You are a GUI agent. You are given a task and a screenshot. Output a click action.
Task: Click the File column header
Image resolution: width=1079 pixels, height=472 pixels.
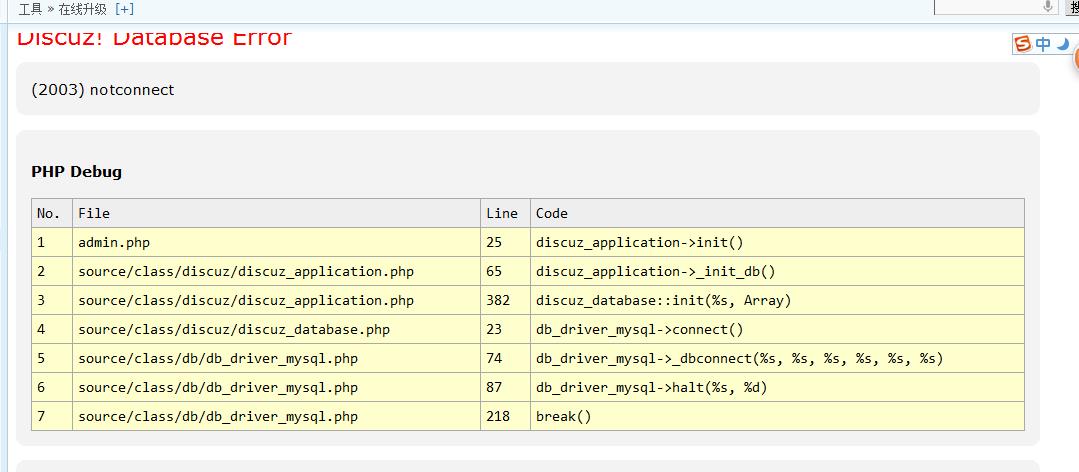[277, 213]
